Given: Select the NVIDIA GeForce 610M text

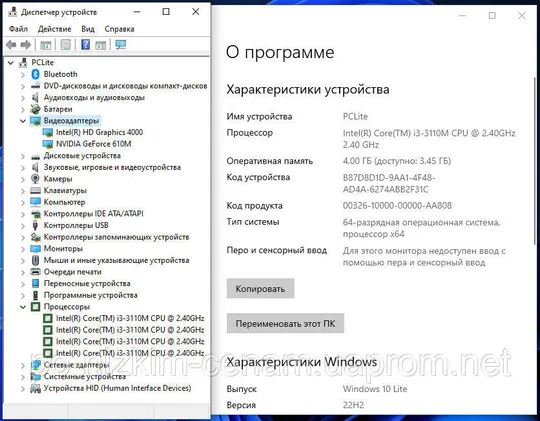Looking at the screenshot, I should tap(94, 144).
